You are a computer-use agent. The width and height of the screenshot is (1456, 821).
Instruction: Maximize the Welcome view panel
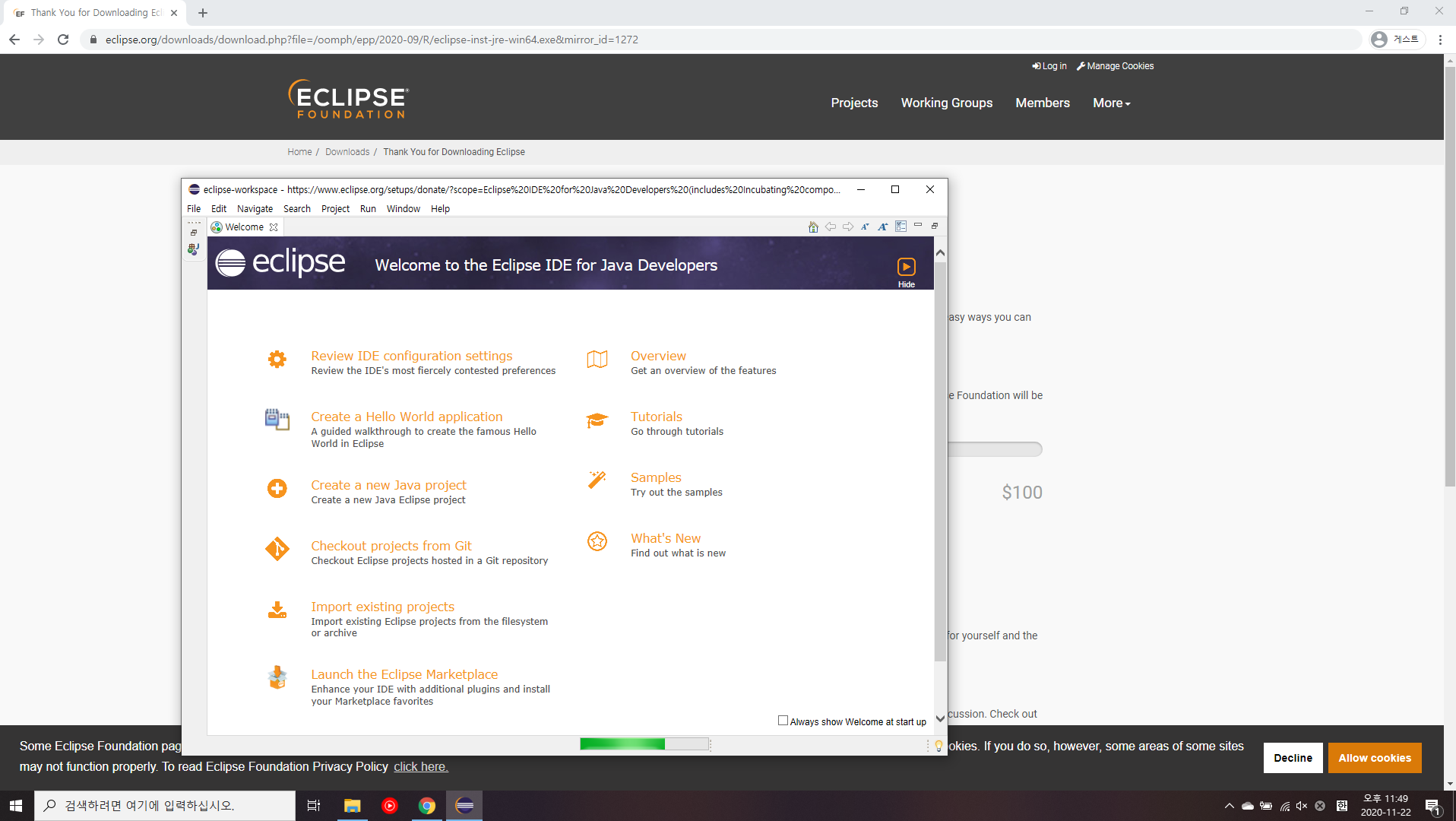pos(935,226)
